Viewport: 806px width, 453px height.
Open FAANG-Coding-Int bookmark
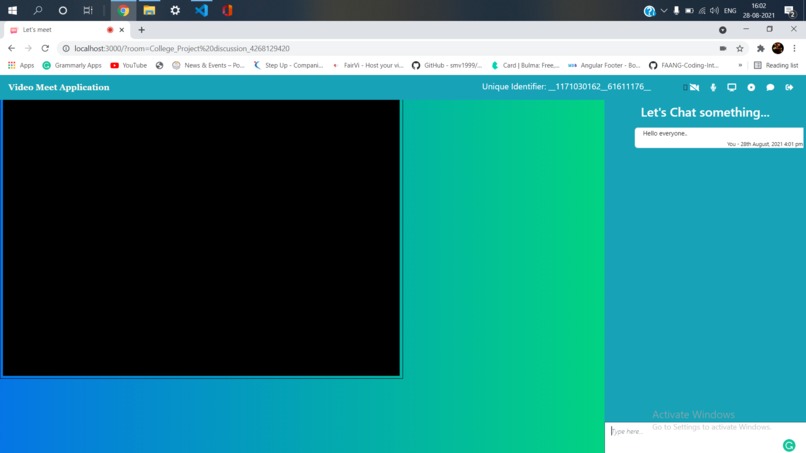(684, 65)
